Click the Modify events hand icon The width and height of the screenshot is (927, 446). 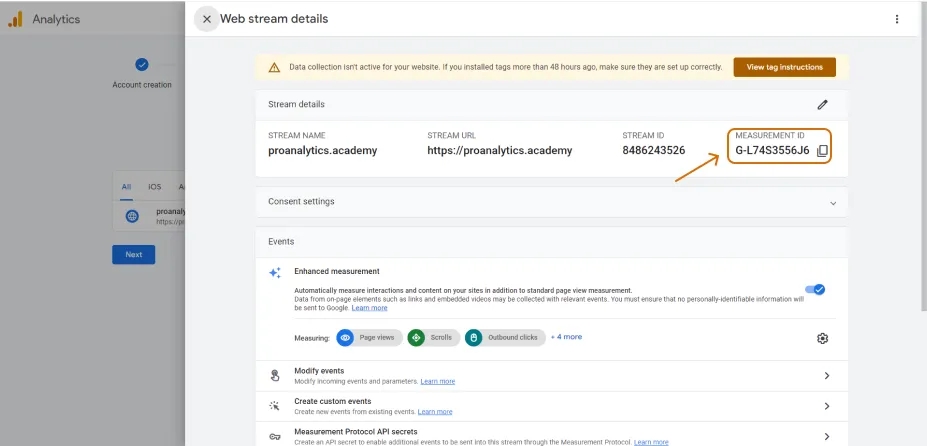[275, 376]
